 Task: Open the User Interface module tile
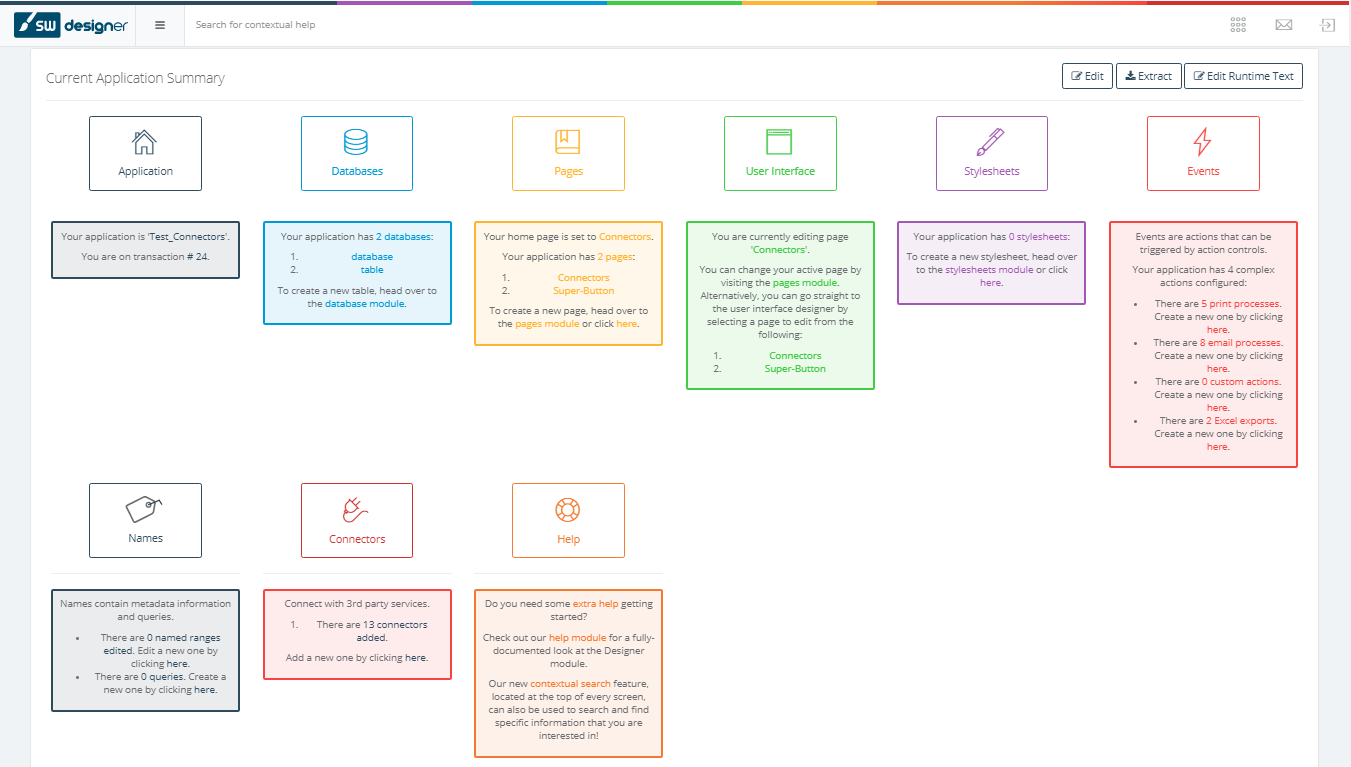(x=780, y=153)
